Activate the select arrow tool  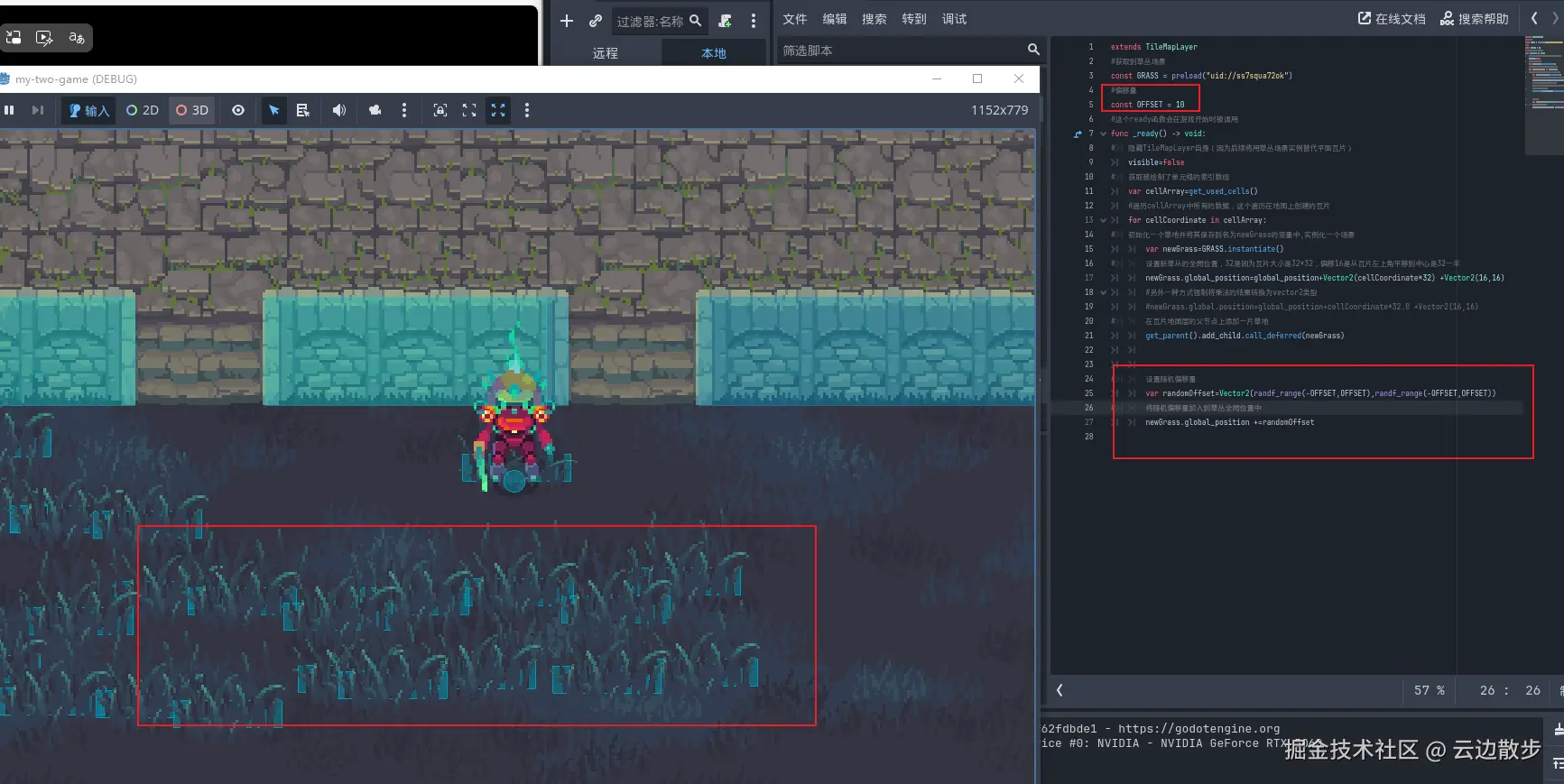tap(274, 110)
